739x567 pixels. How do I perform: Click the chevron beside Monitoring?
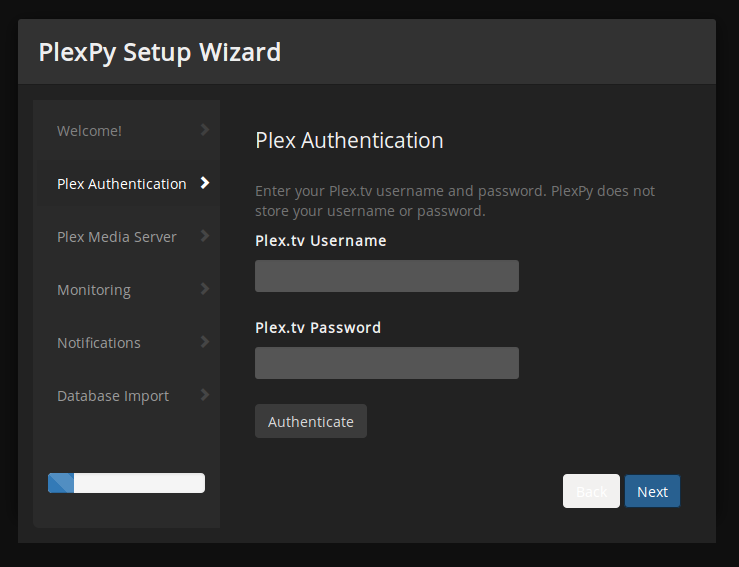click(x=205, y=288)
